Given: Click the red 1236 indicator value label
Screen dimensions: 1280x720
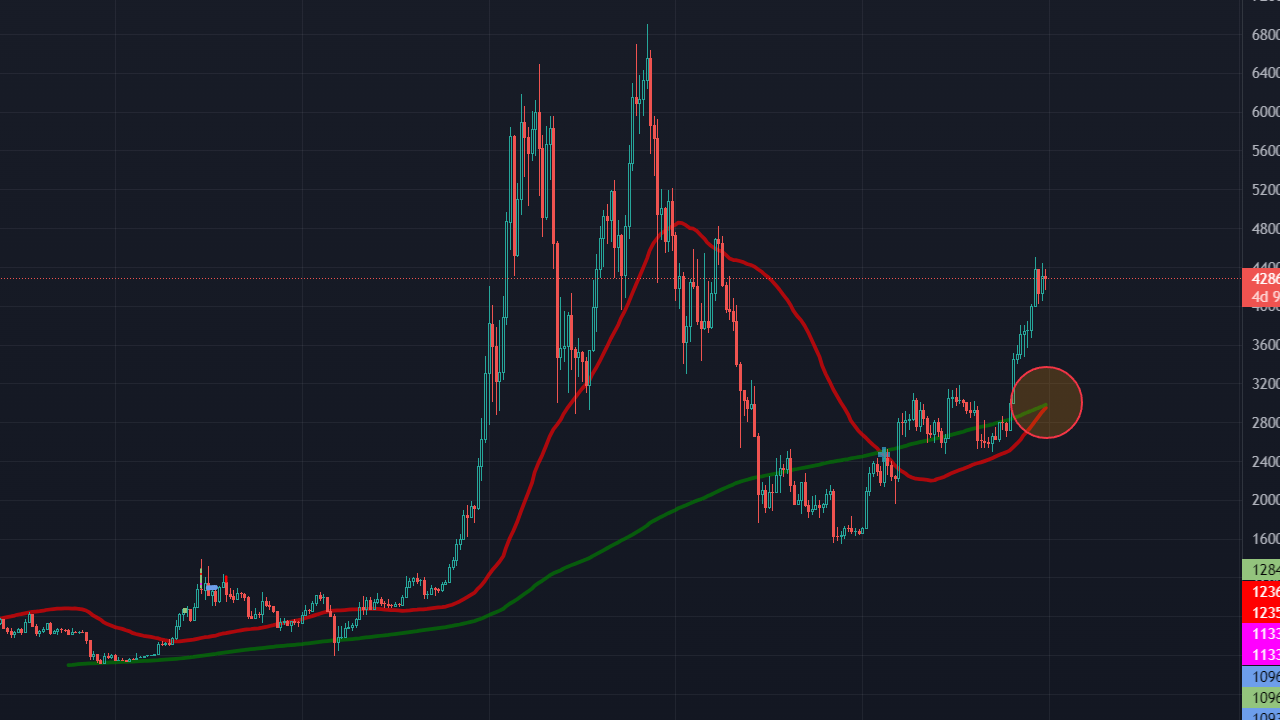Looking at the screenshot, I should (1261, 592).
